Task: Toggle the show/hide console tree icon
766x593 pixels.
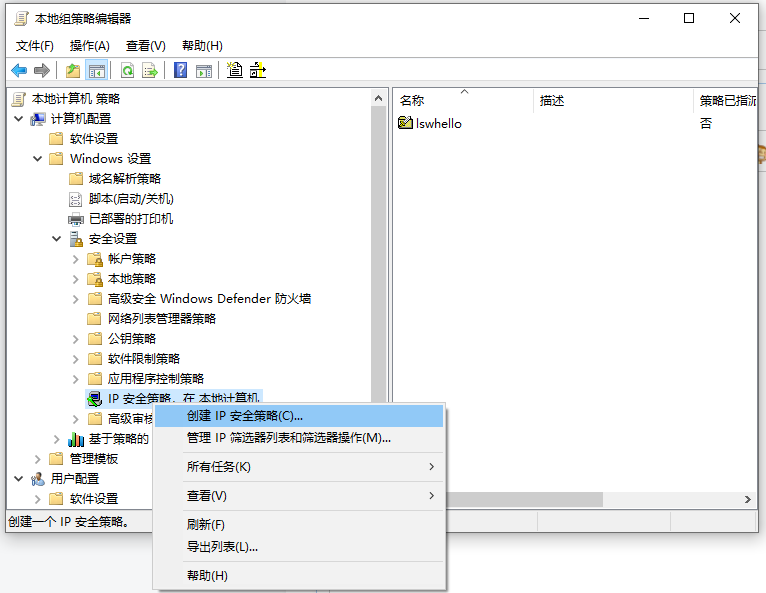Action: pos(96,70)
